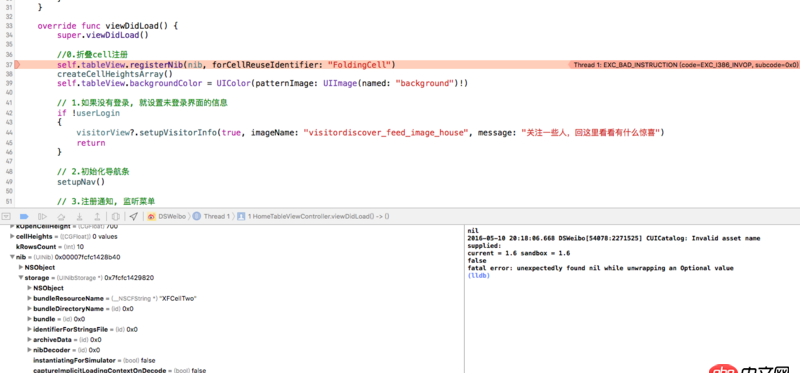Step over the current line

[61, 216]
